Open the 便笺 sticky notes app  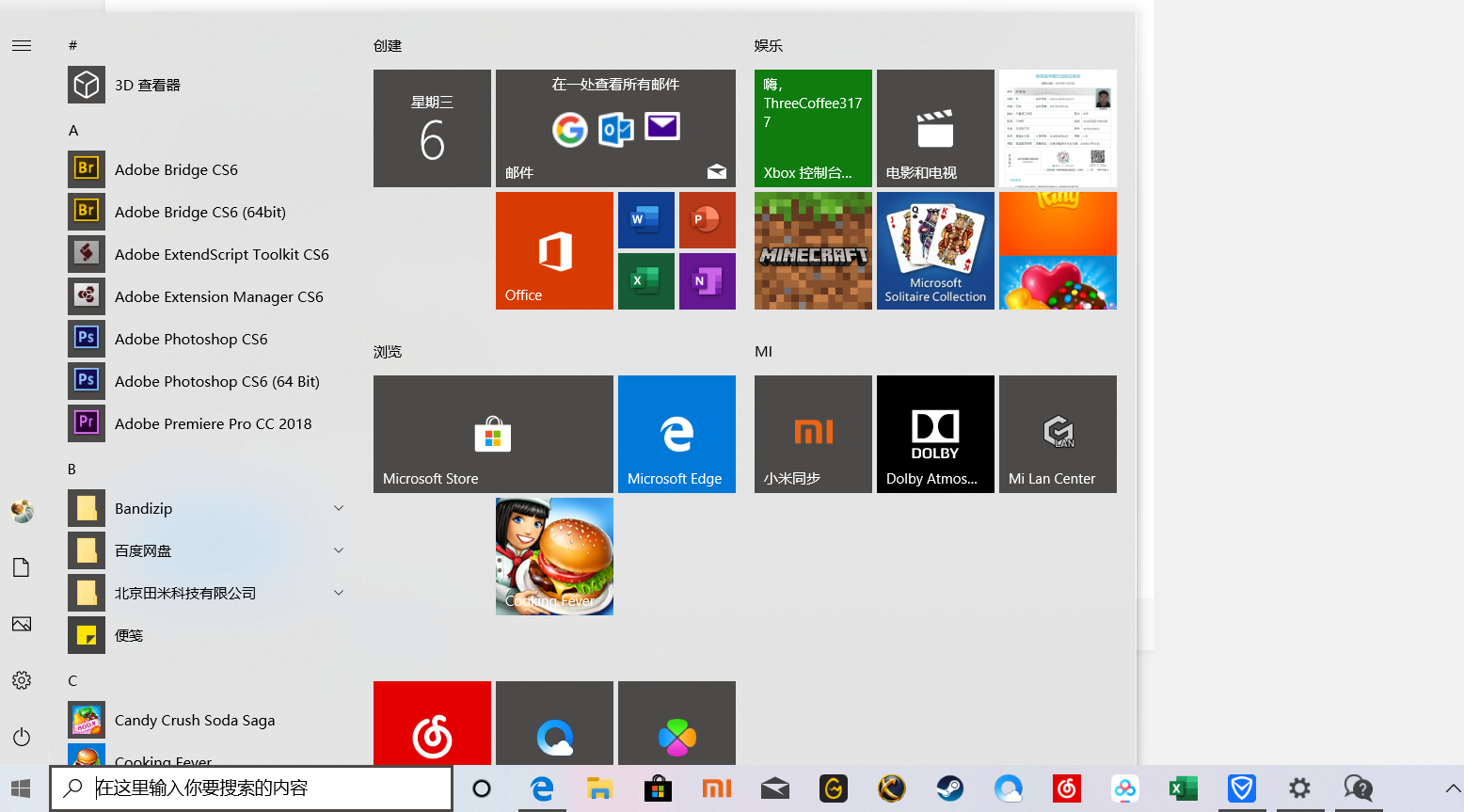(x=205, y=635)
